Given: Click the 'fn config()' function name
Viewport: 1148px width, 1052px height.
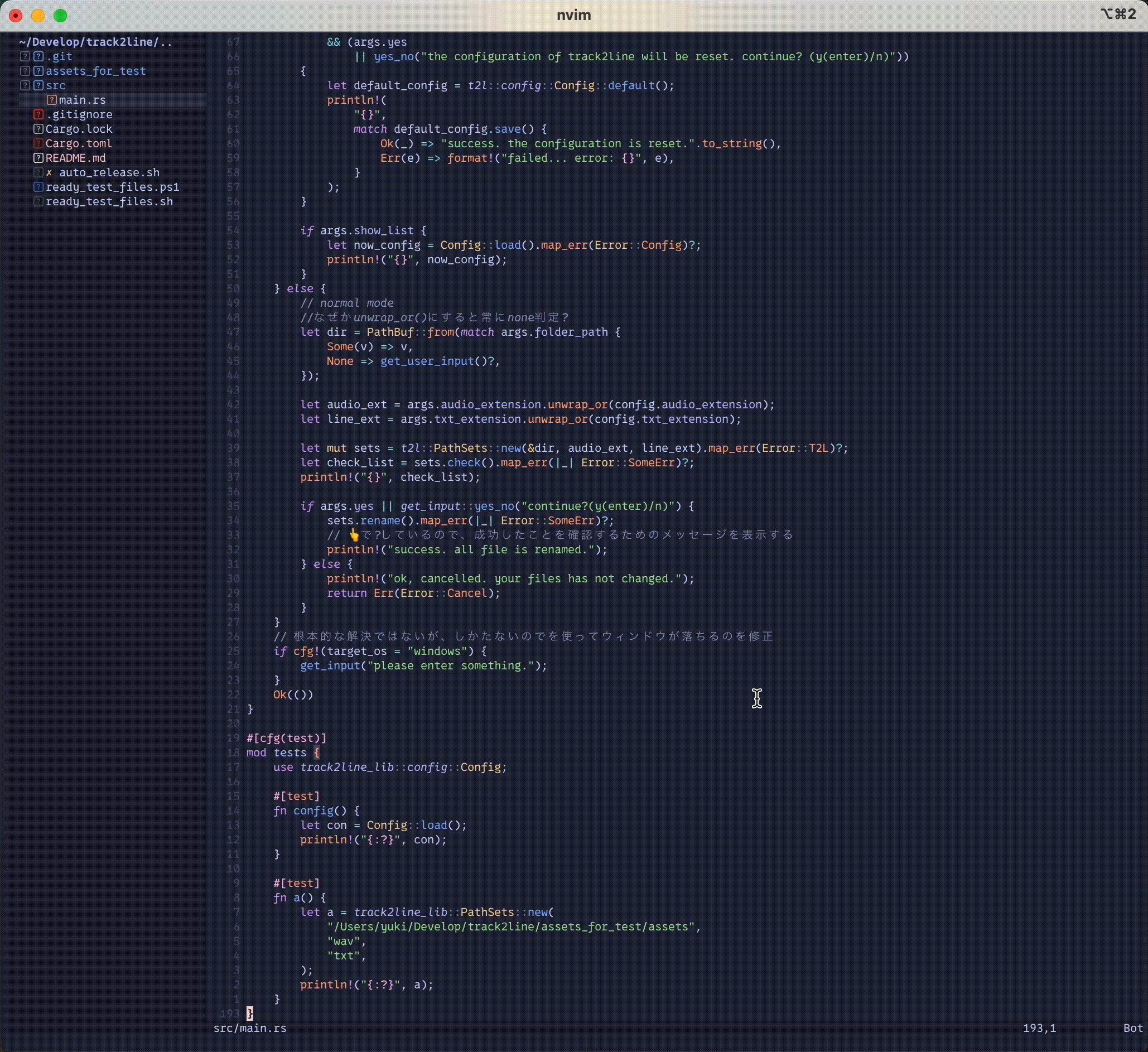Looking at the screenshot, I should [x=313, y=810].
